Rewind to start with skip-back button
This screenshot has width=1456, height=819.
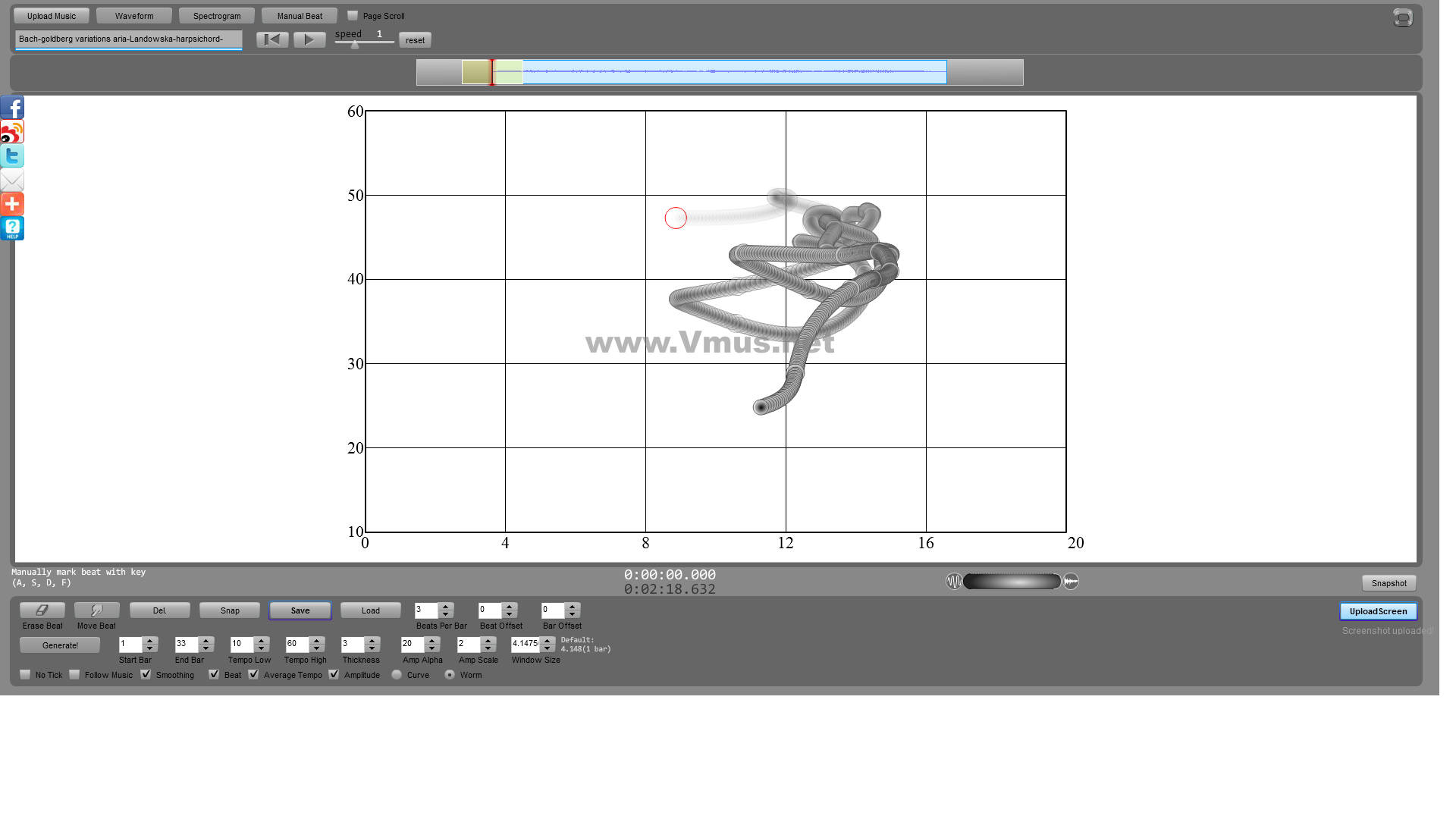point(272,39)
